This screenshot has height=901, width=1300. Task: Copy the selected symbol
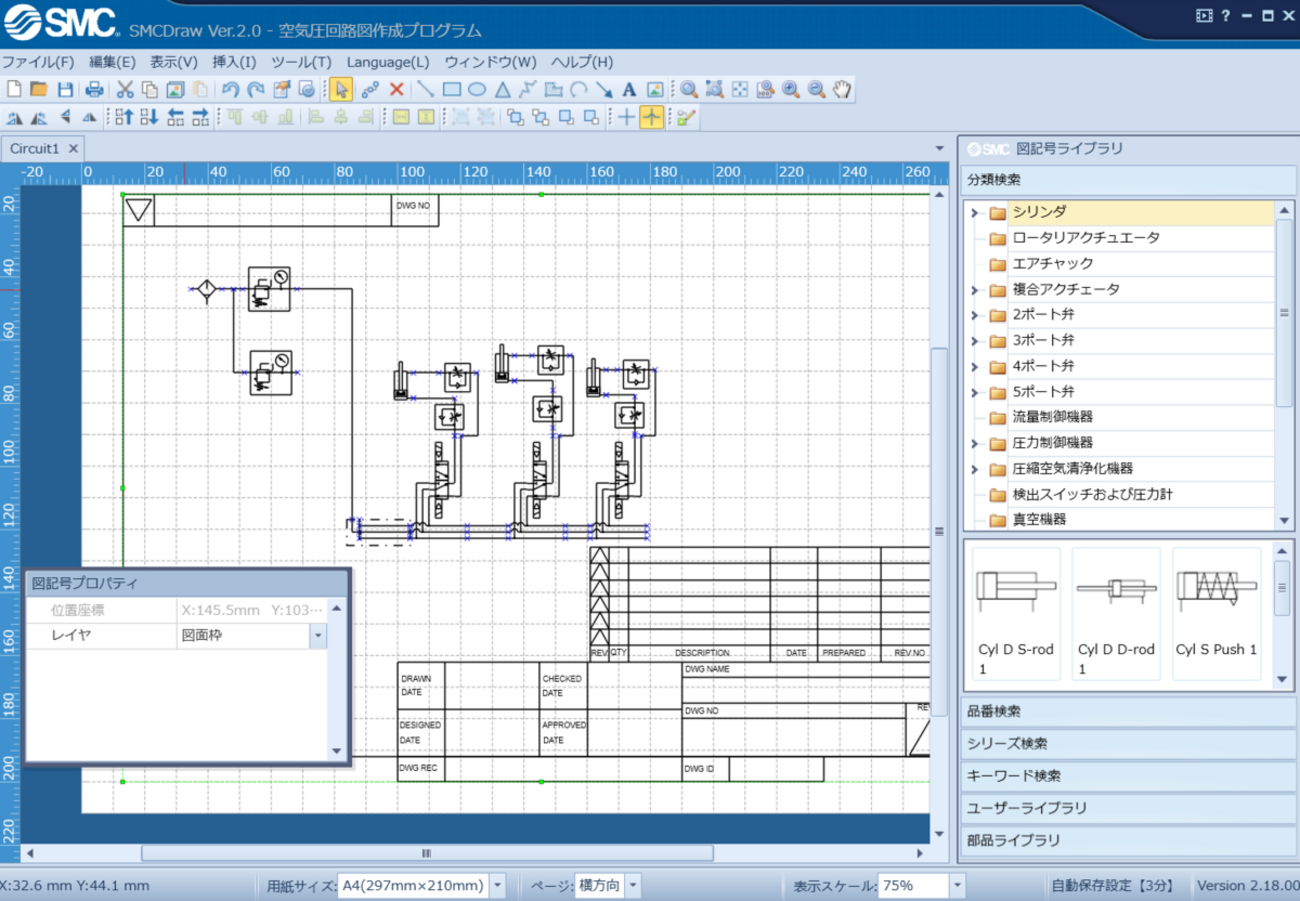[x=150, y=90]
